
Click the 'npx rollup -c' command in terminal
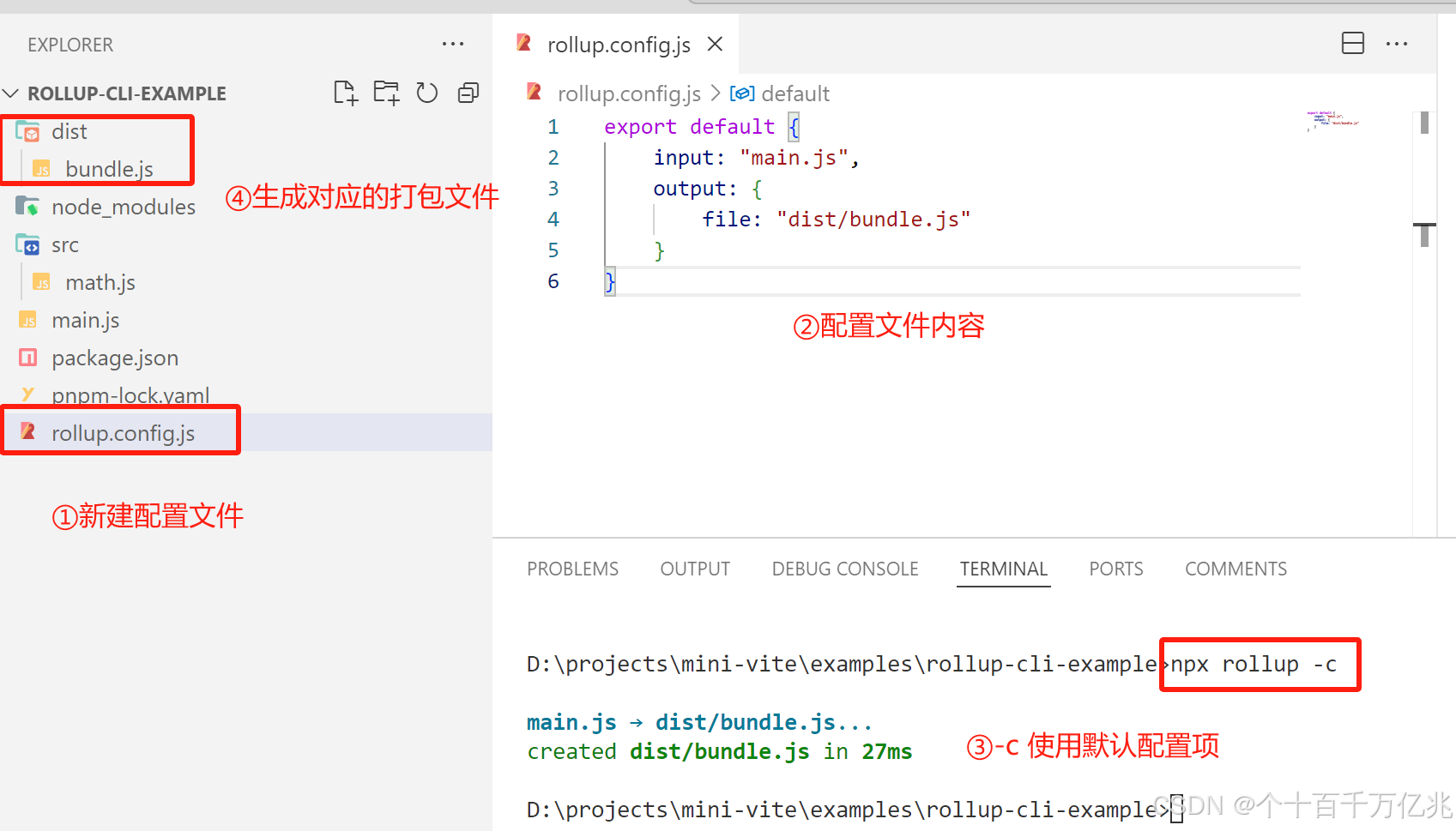[x=1254, y=664]
